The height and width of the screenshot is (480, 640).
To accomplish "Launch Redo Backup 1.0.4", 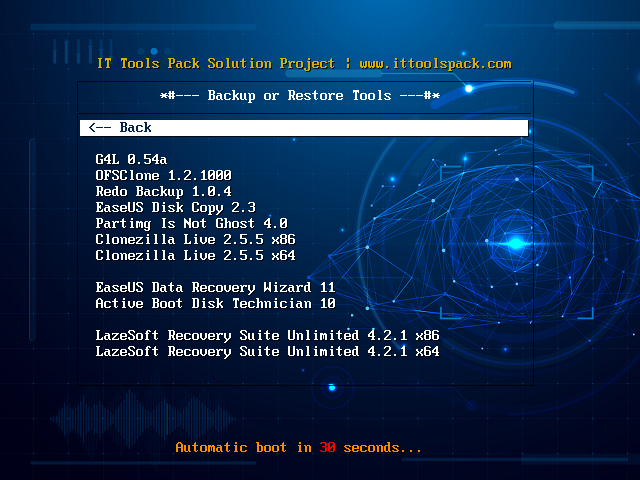I will click(163, 191).
